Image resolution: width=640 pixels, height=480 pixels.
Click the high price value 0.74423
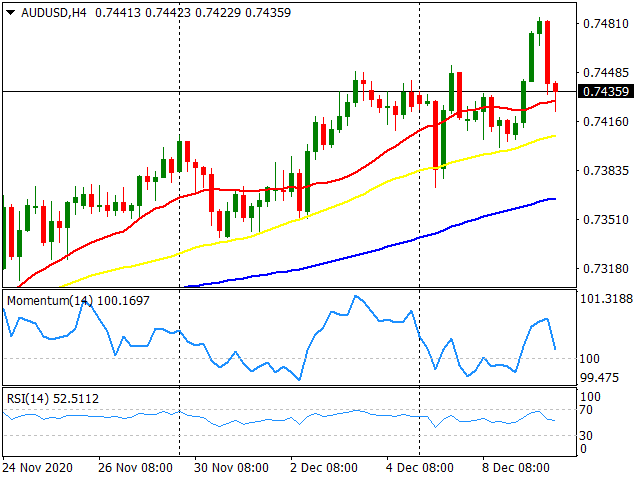point(168,13)
